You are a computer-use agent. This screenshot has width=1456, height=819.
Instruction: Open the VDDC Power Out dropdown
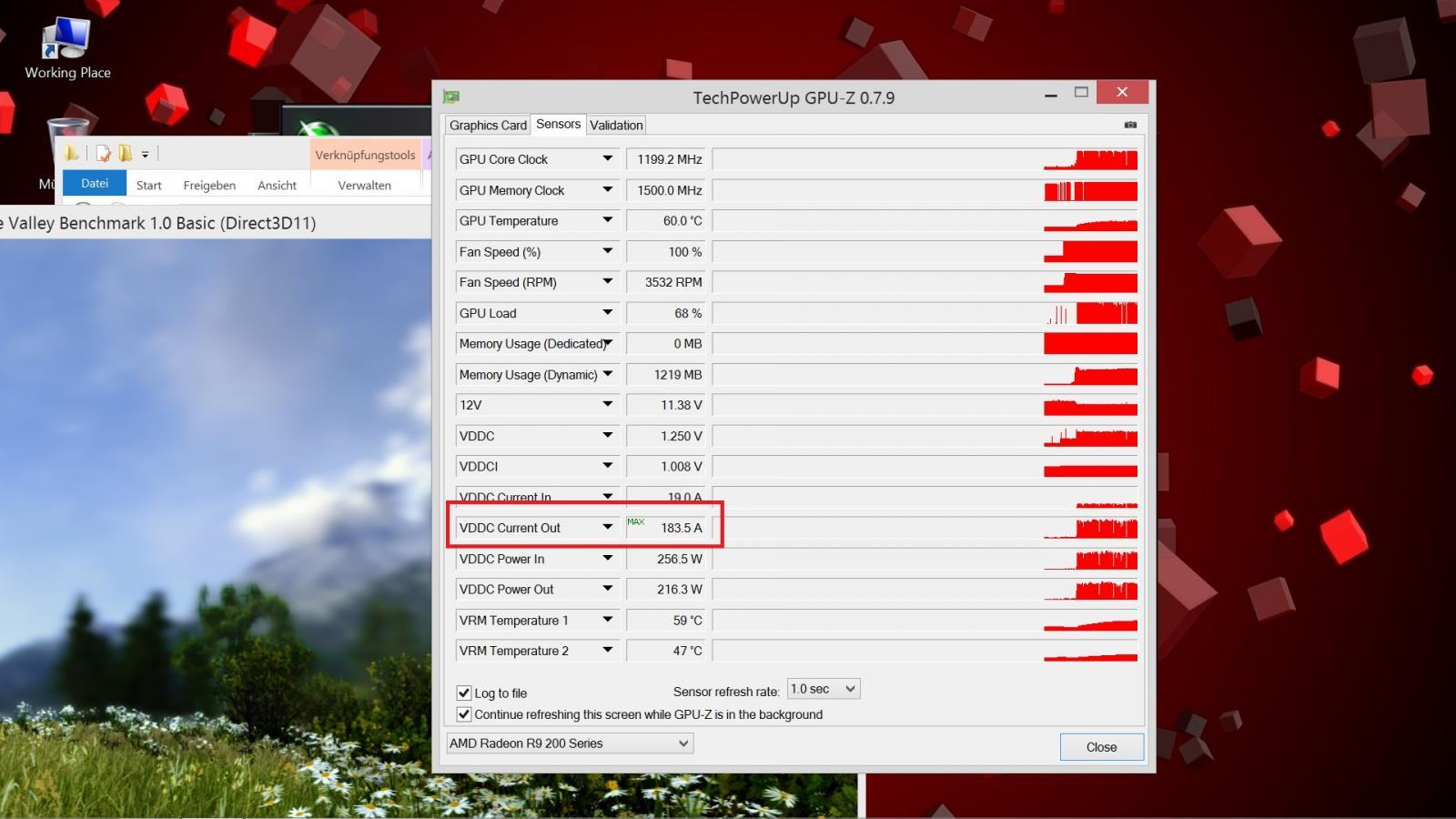click(x=608, y=590)
